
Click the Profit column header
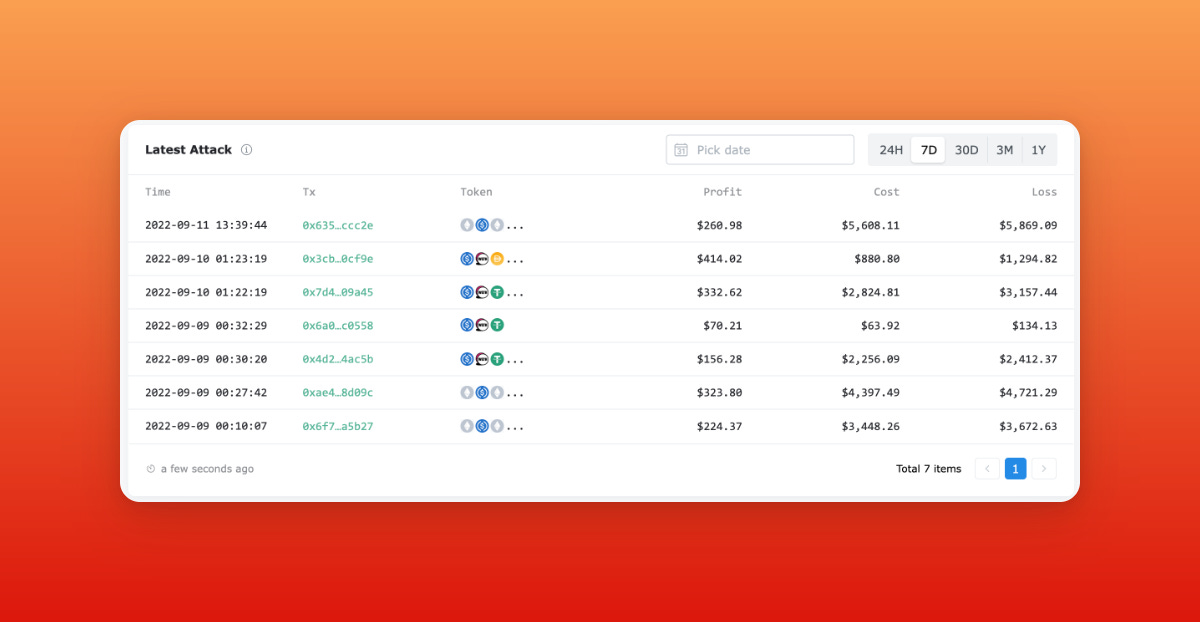click(722, 192)
